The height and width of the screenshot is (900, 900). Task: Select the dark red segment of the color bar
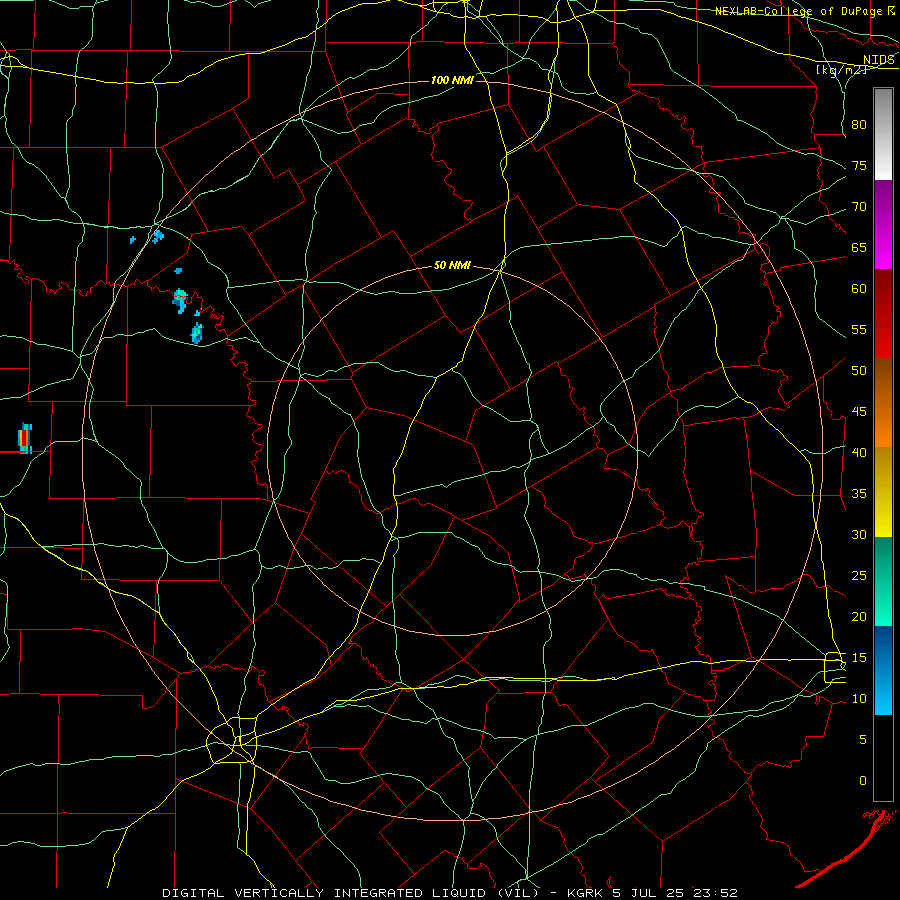(883, 314)
